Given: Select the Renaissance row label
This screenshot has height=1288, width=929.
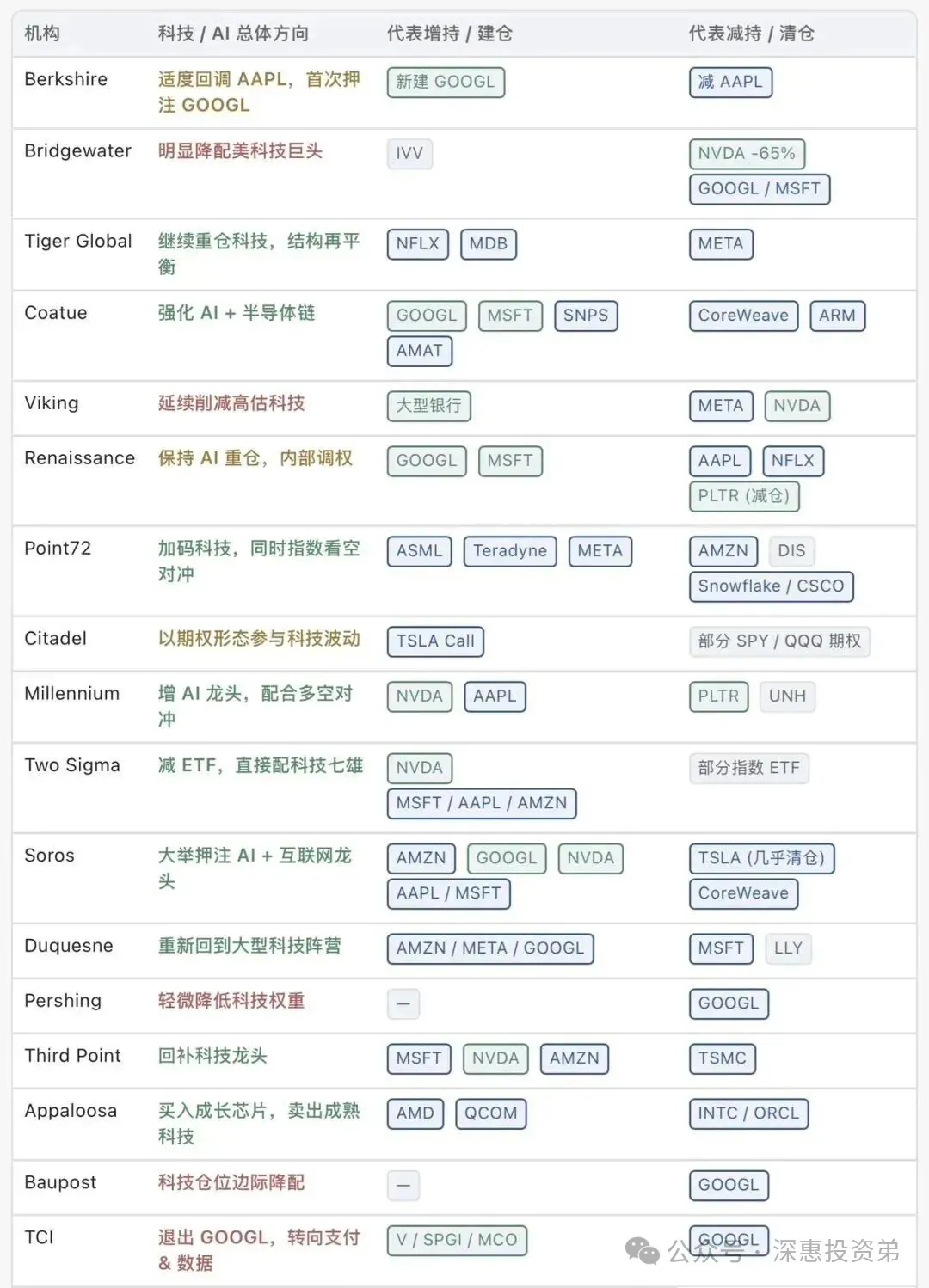Looking at the screenshot, I should tap(79, 458).
